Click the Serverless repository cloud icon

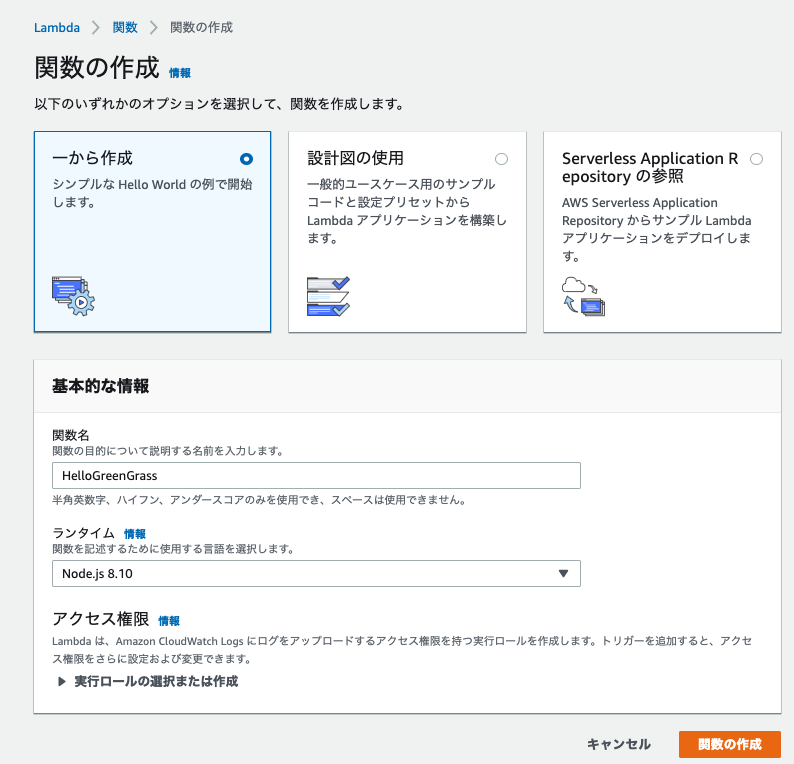coord(583,296)
